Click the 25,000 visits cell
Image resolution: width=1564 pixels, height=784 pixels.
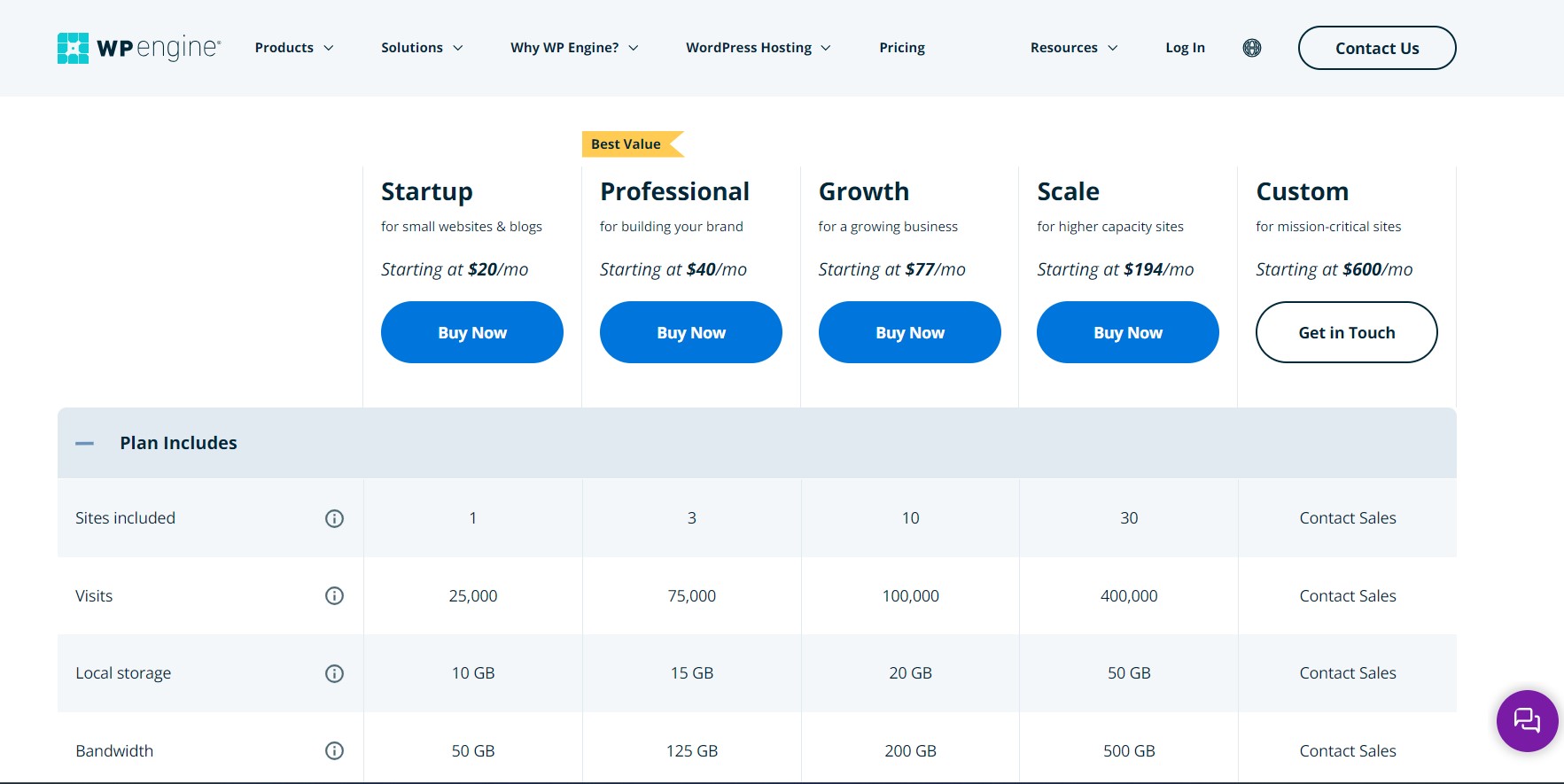click(473, 596)
